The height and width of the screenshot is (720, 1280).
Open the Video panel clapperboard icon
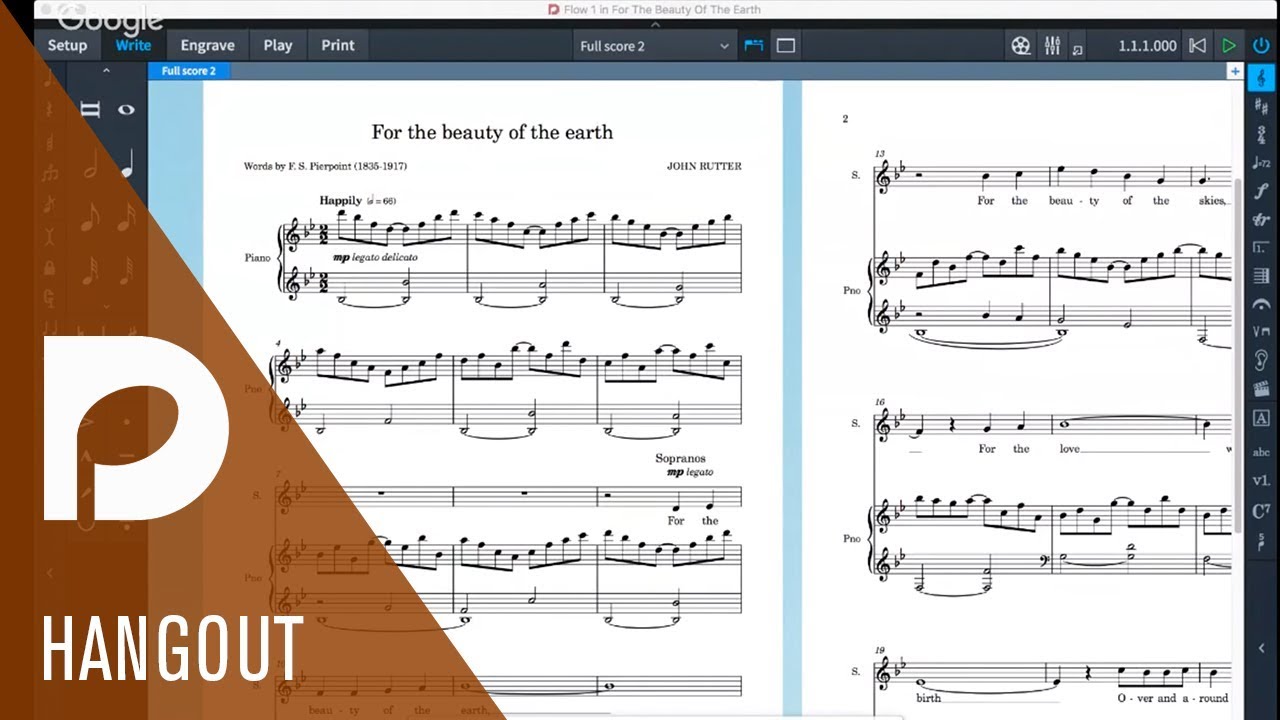tap(1261, 389)
